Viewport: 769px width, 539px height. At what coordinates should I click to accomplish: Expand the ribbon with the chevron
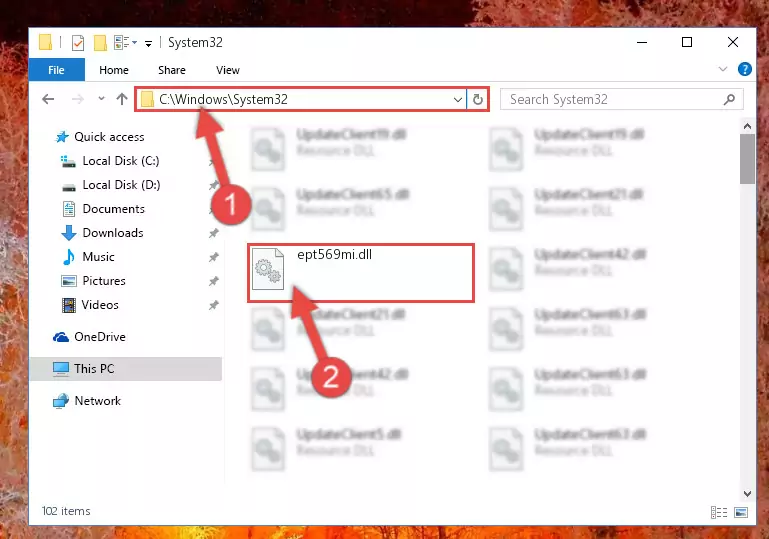[x=722, y=69]
